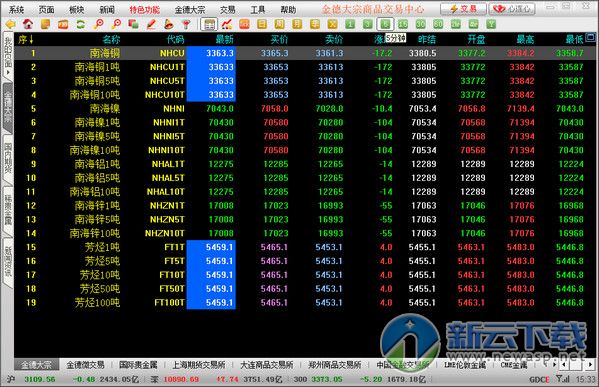Select the green 5-minute period icon

tap(385, 24)
